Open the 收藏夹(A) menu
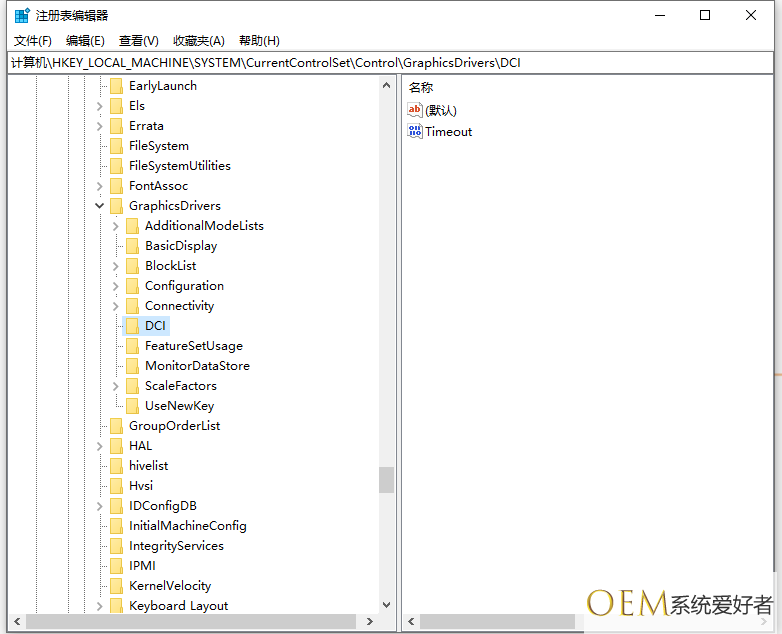Image resolution: width=782 pixels, height=634 pixels. coord(199,41)
